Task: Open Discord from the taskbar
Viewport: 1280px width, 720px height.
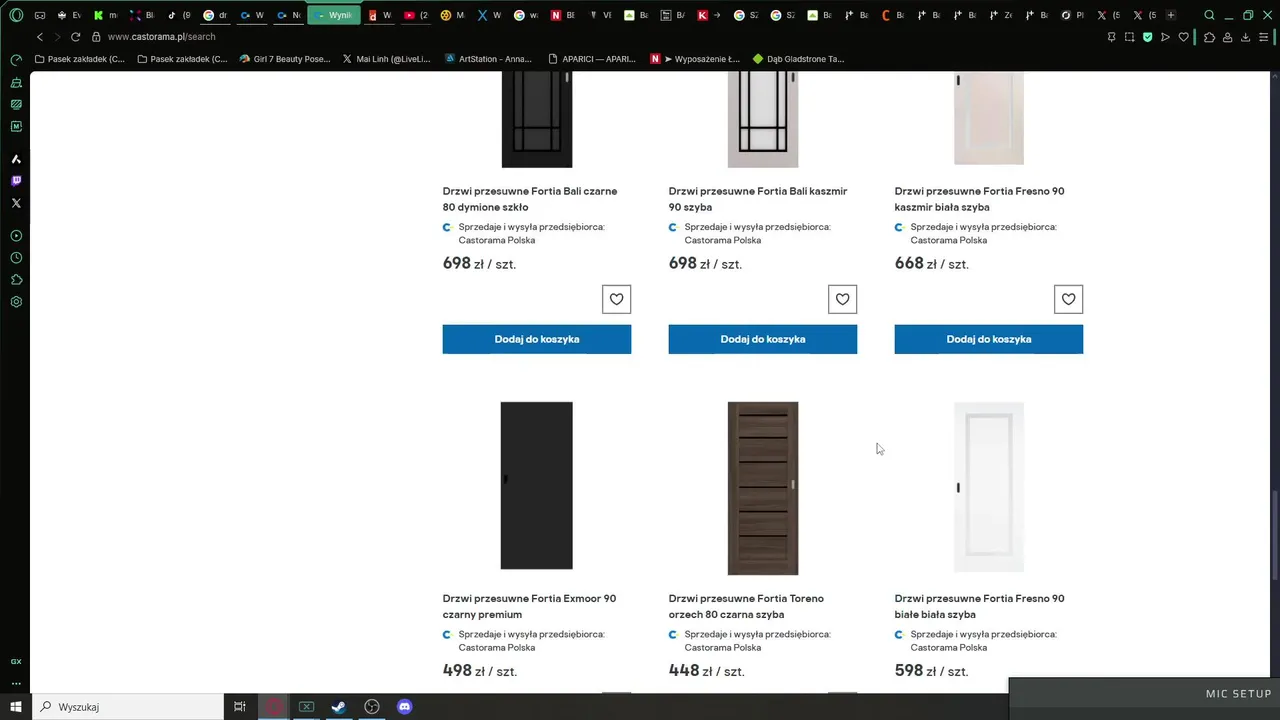Action: [x=405, y=707]
